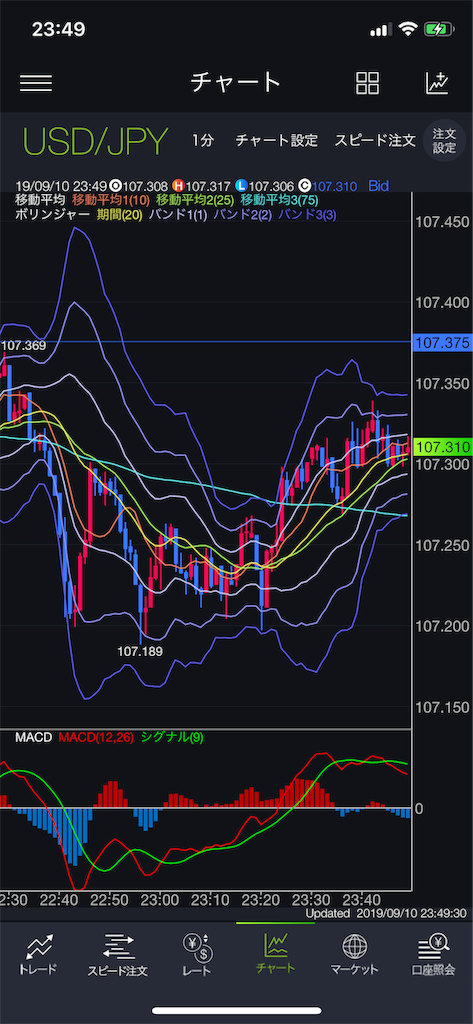Tap the 107.150 price axis label
The image size is (473, 1024).
(x=442, y=707)
